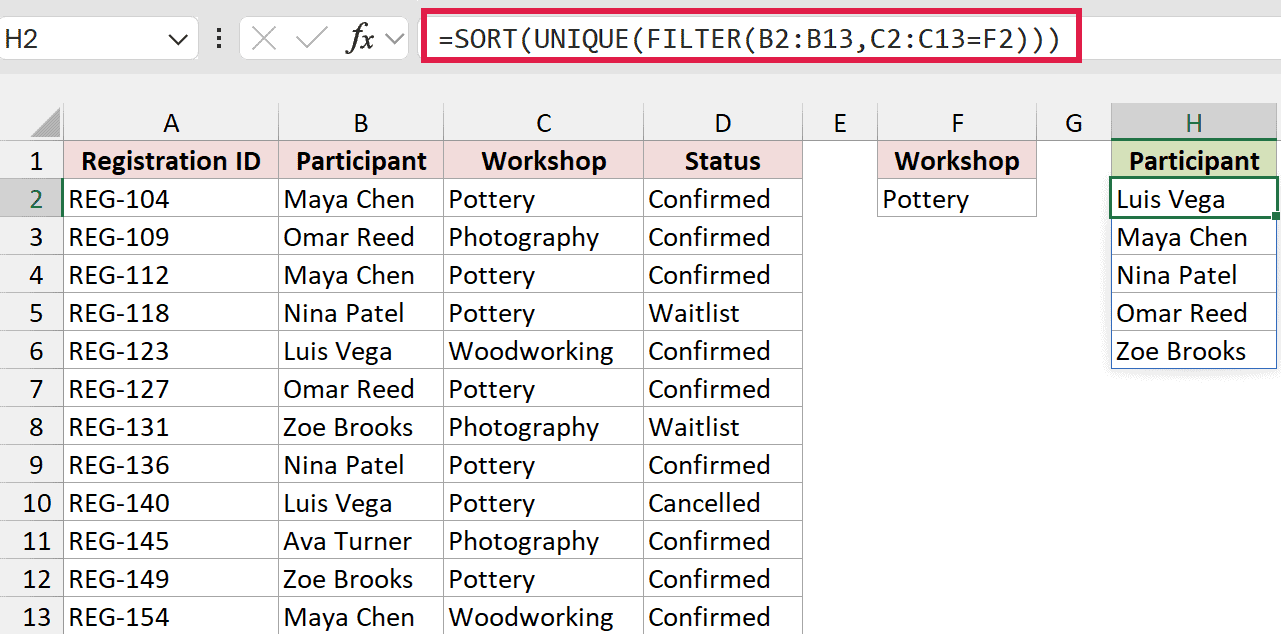Click Woodworking in the REG-123 row
This screenshot has width=1281, height=634.
[543, 351]
